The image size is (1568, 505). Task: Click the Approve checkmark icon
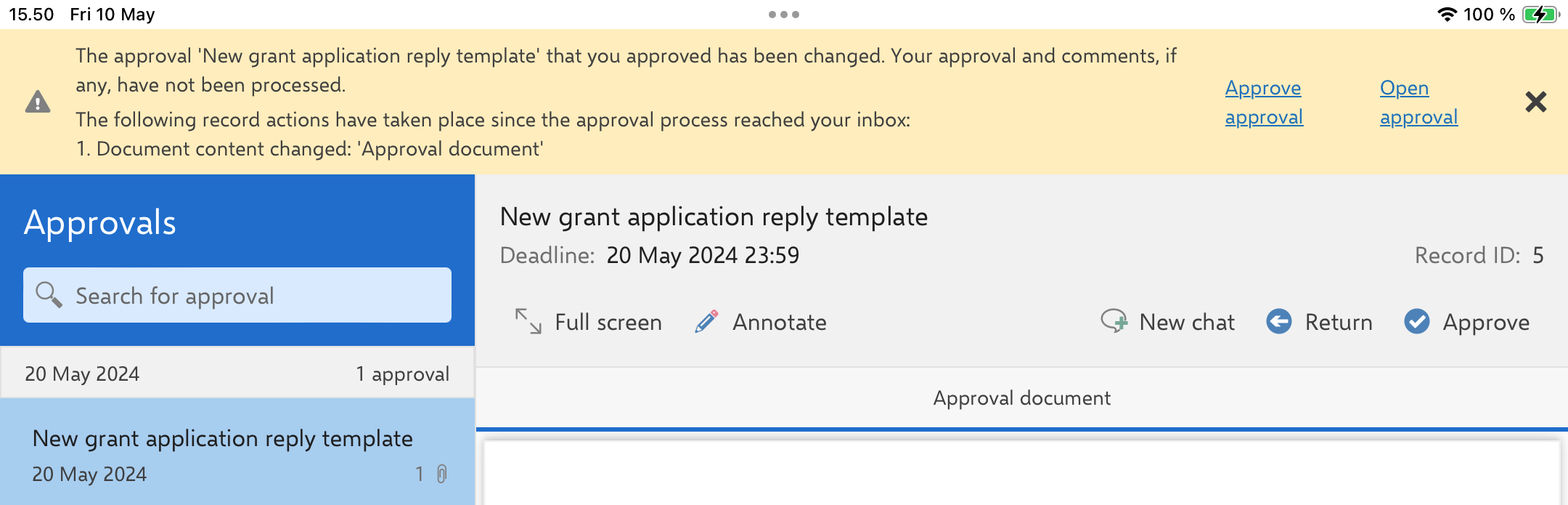[x=1416, y=321]
